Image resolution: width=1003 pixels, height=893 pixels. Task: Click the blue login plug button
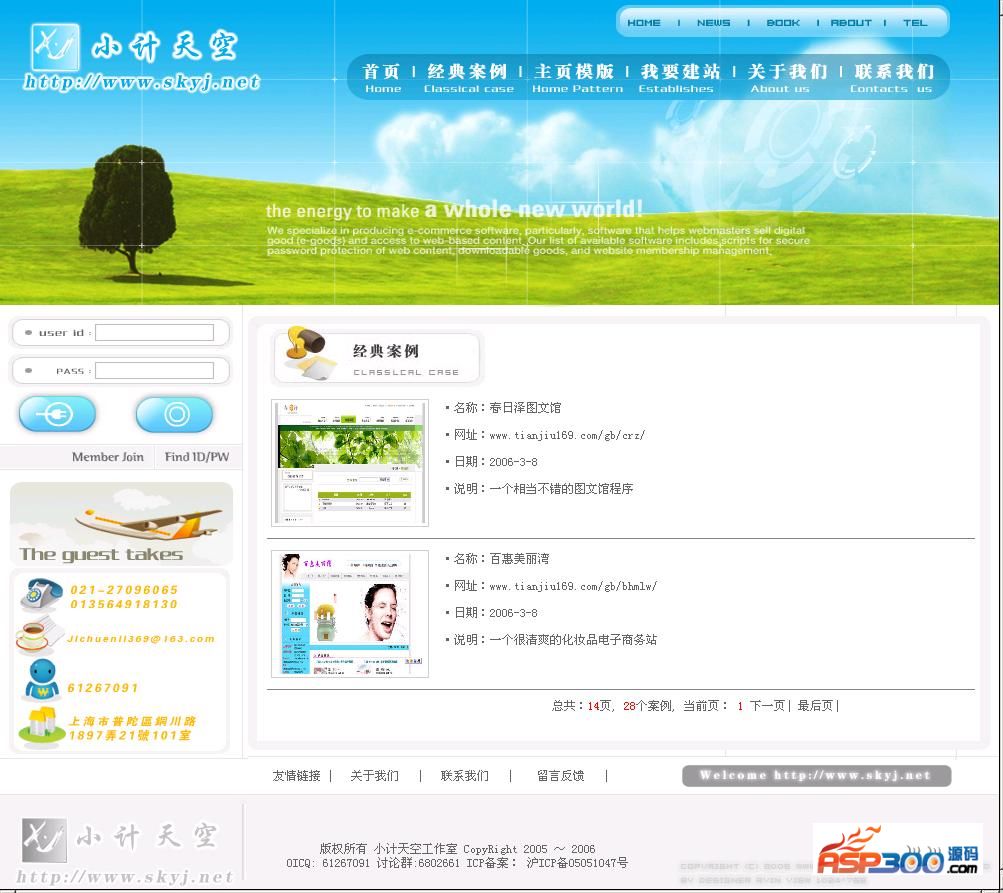[x=57, y=415]
